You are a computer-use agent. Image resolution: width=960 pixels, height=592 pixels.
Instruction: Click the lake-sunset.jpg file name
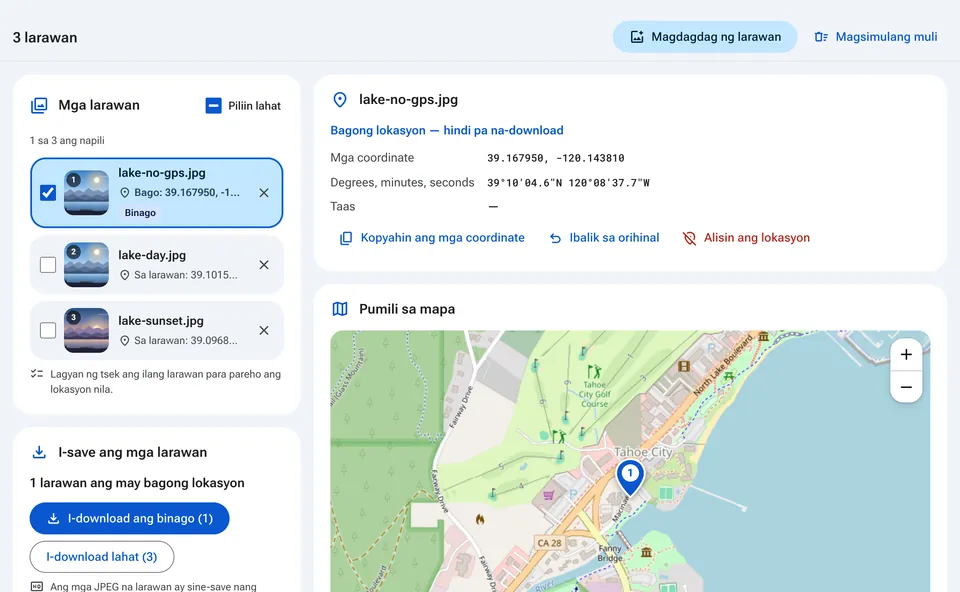coord(161,321)
